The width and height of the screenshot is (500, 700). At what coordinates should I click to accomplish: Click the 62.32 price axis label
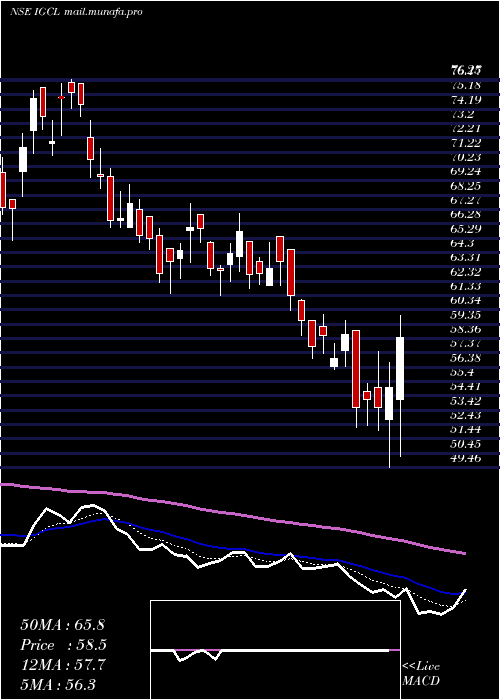tap(467, 272)
